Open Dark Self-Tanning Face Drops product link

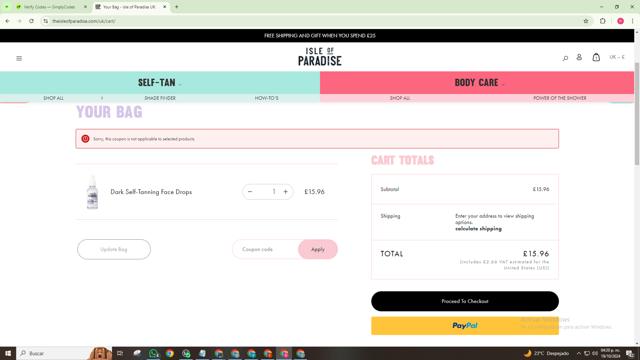click(151, 192)
